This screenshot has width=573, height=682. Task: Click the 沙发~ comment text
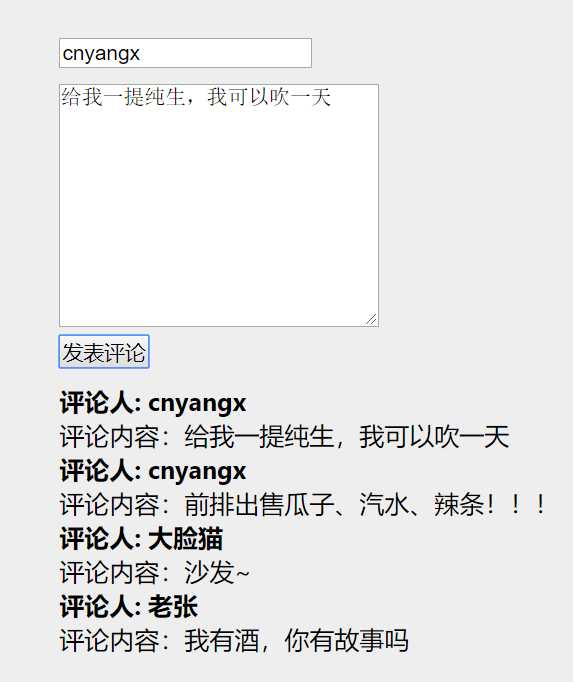(217, 573)
